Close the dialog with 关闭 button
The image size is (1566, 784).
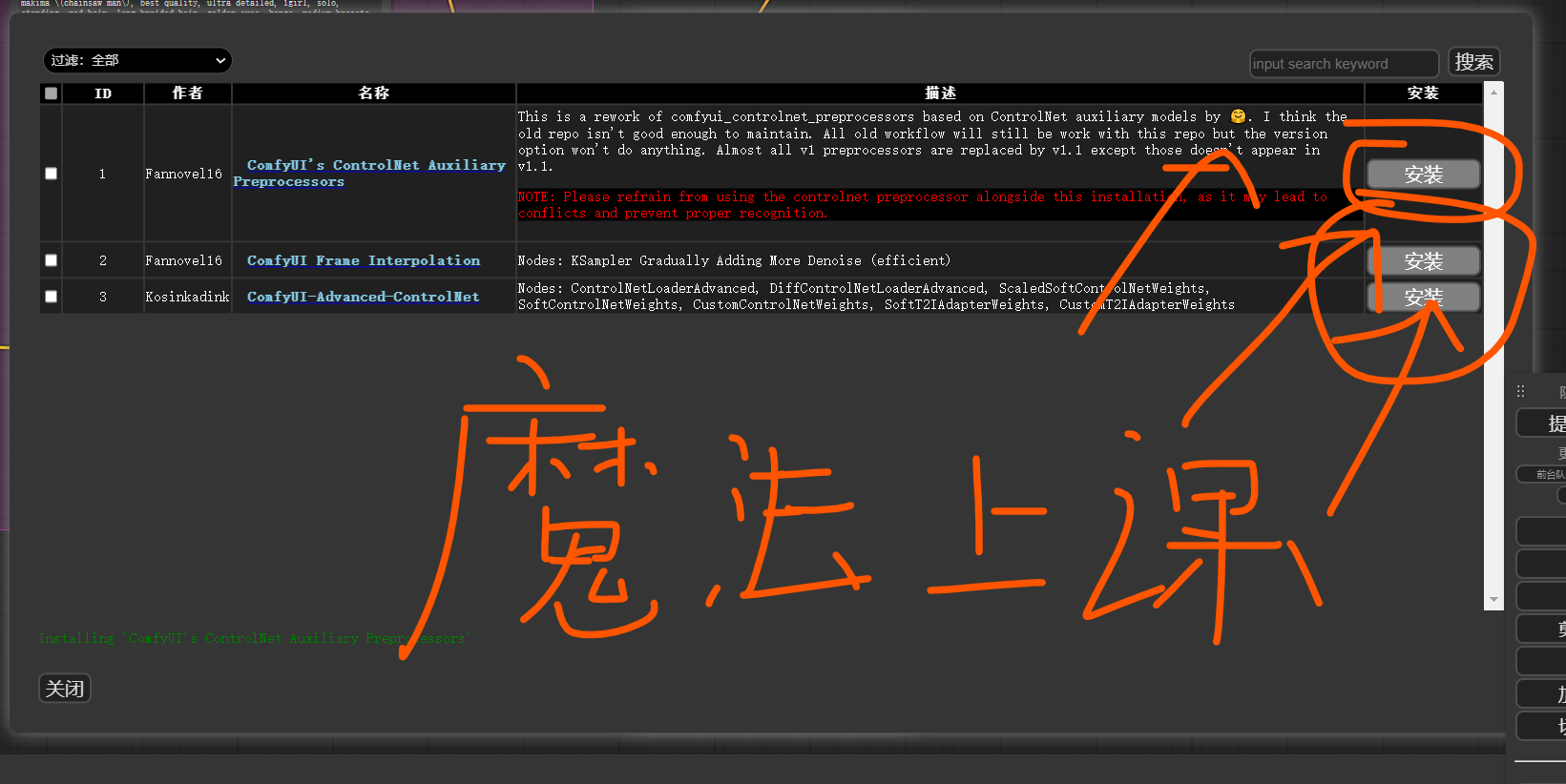click(65, 689)
